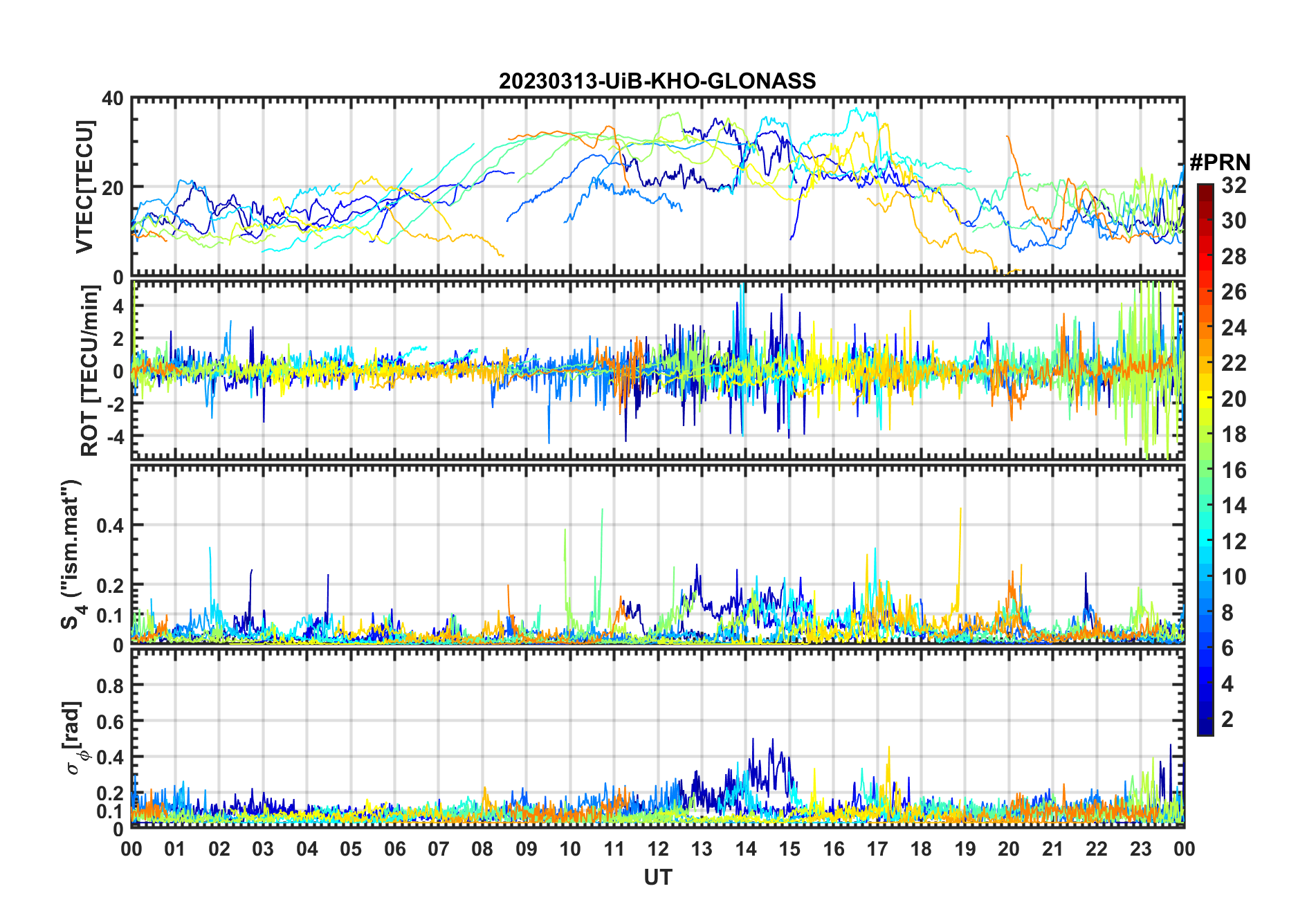
Task: Click the UT axis hour label 17
Action: (x=877, y=849)
